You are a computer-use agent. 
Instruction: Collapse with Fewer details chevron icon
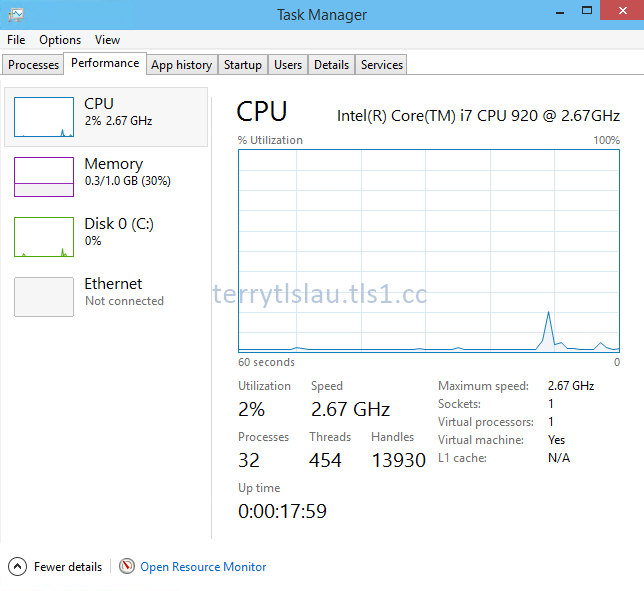(17, 566)
